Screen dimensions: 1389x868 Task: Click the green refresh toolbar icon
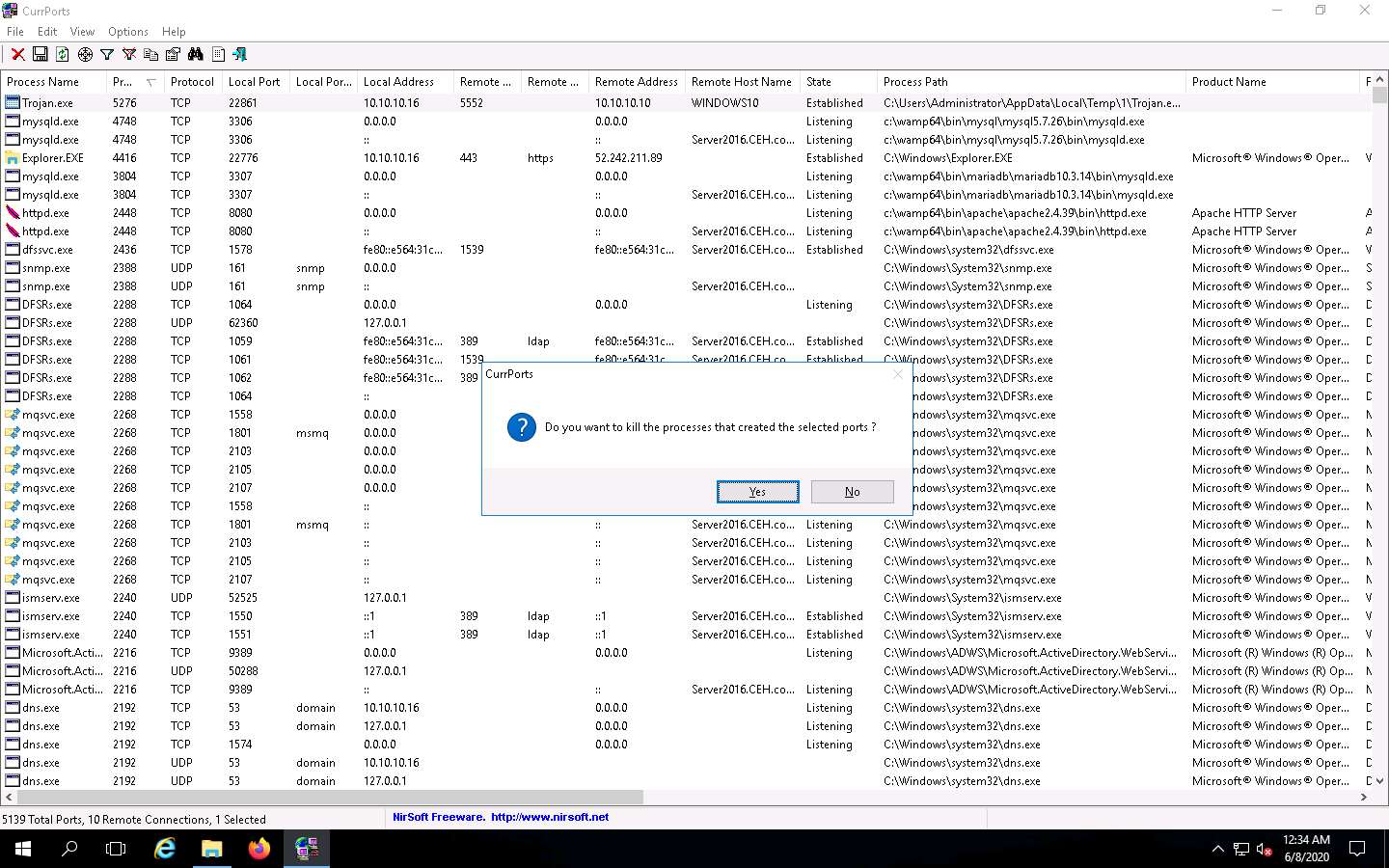[63, 55]
